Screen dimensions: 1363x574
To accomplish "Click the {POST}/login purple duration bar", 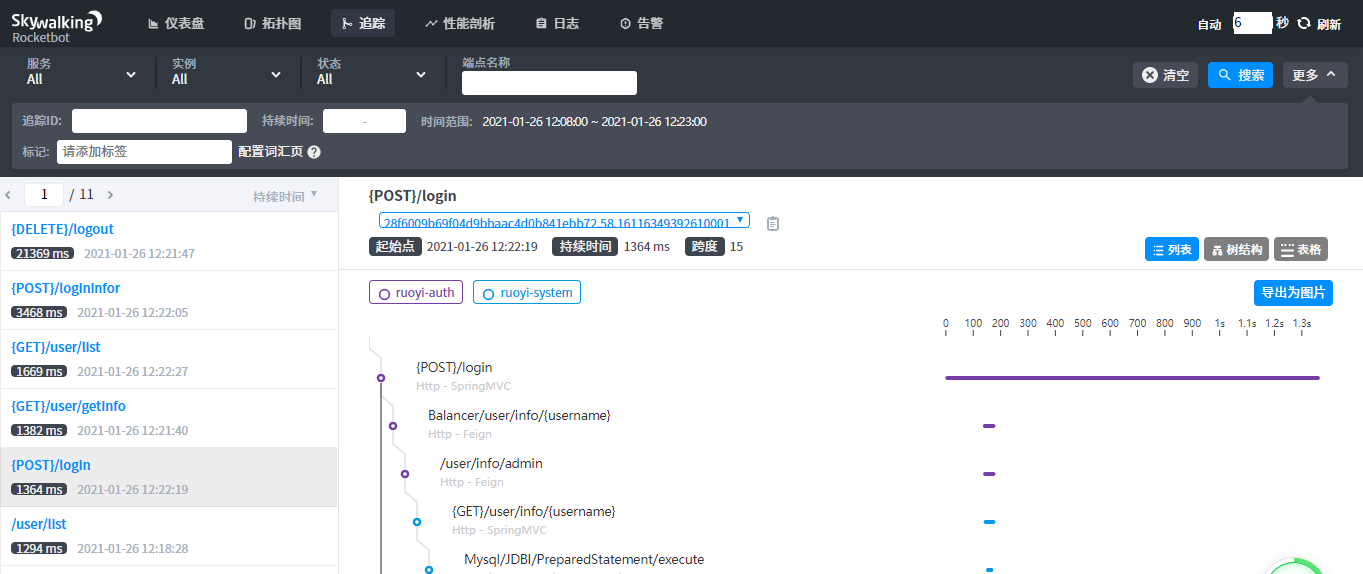I will [1131, 378].
